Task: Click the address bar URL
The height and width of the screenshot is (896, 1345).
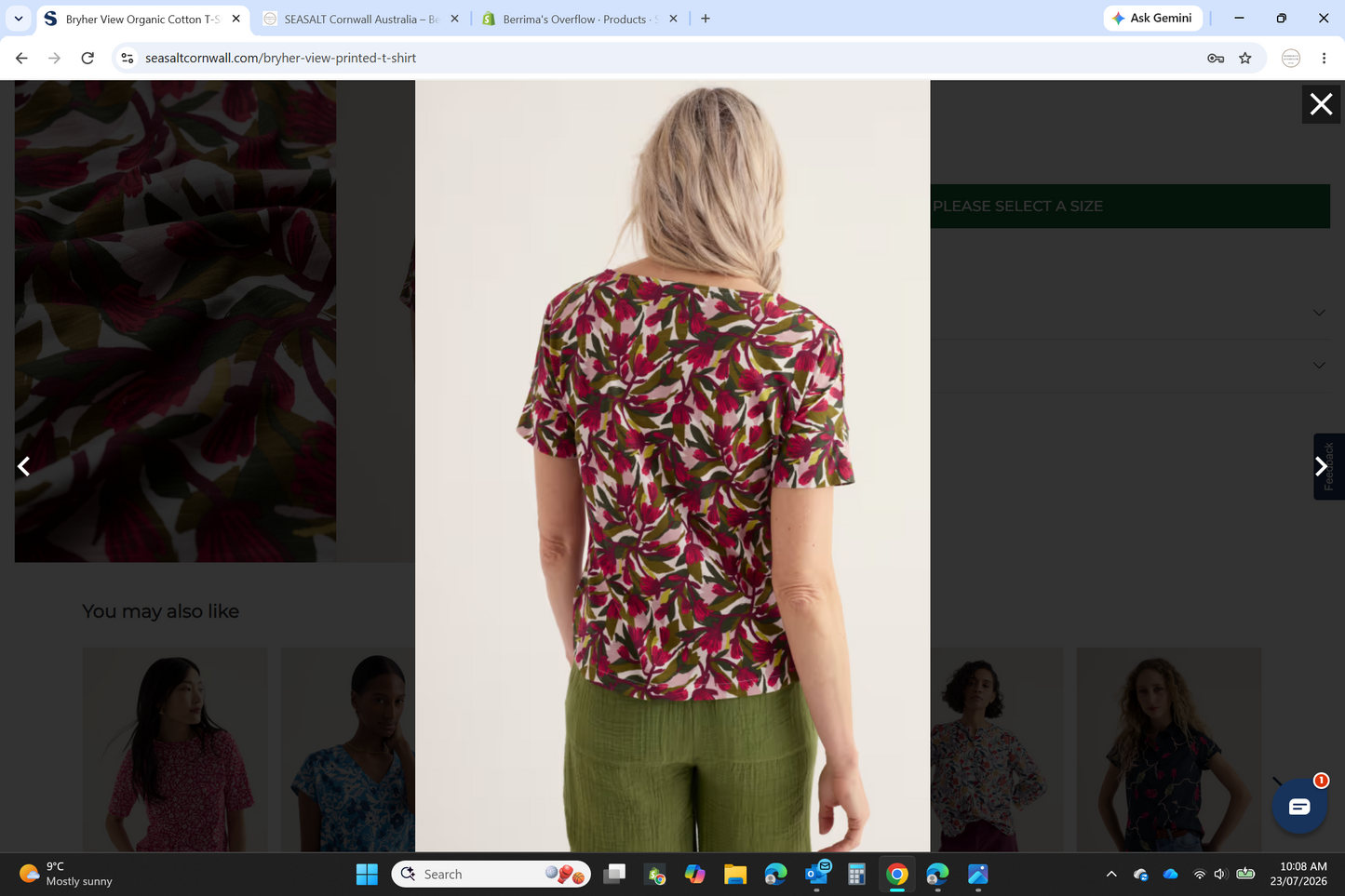Action: [280, 58]
